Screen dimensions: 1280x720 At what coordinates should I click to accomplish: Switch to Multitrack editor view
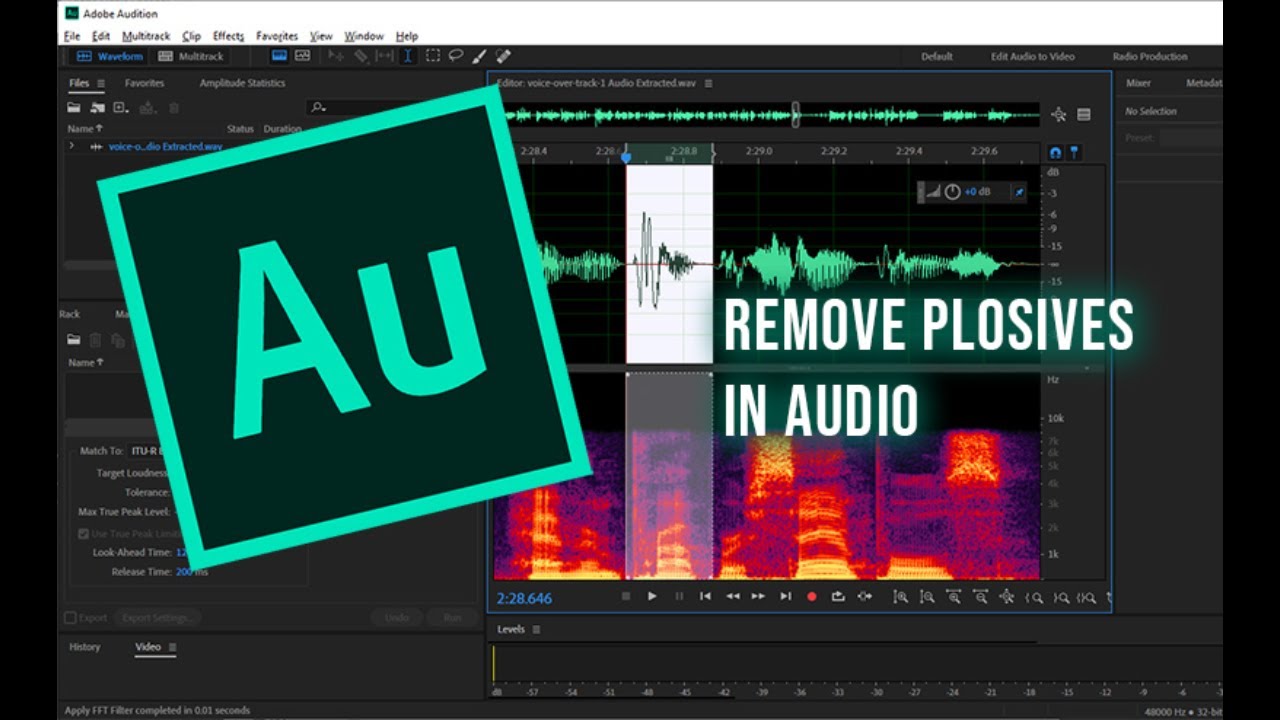point(191,57)
